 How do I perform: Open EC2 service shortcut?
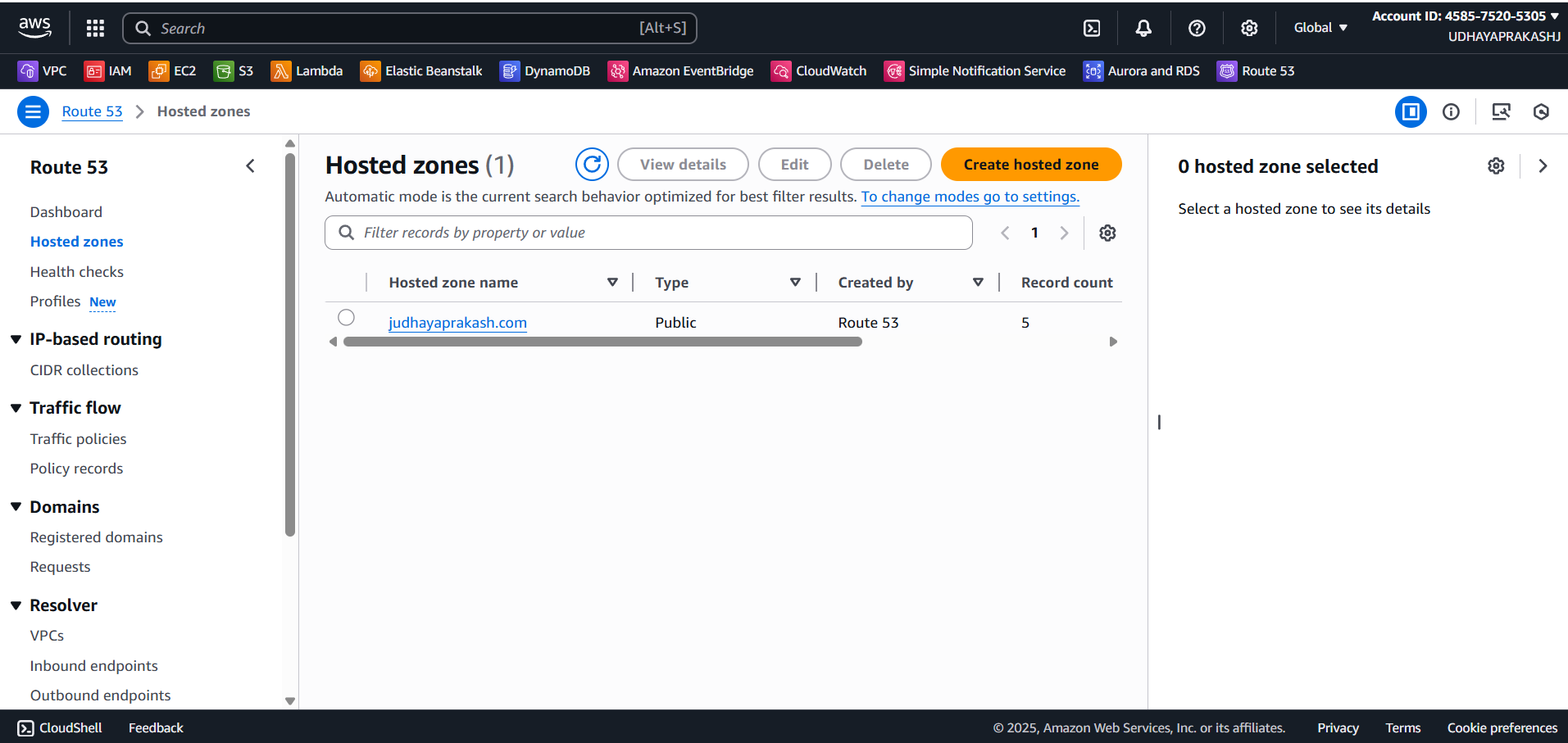pyautogui.click(x=172, y=71)
